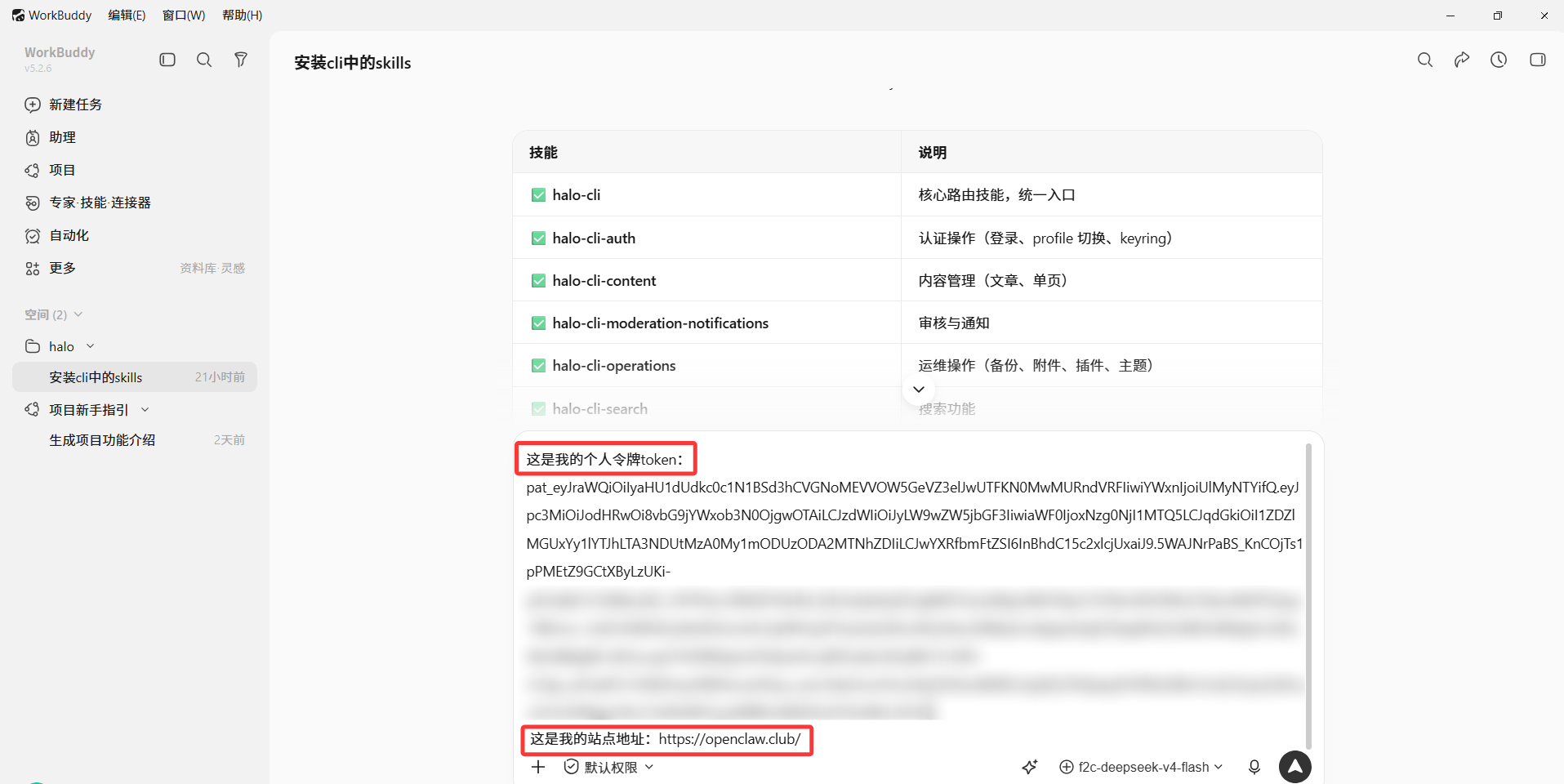Activate the microphone voice input icon
Viewport: 1564px width, 784px height.
pos(1254,767)
